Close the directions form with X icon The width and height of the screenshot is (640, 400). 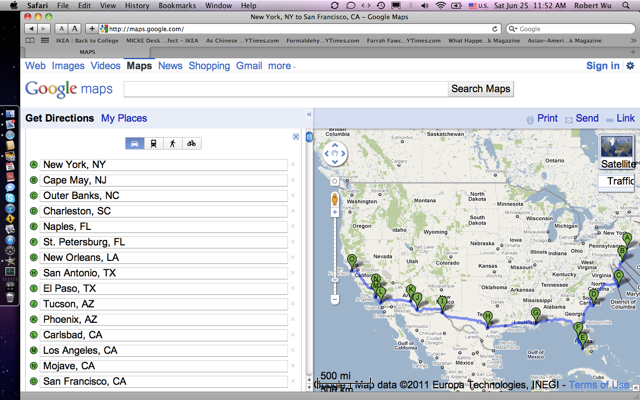pos(296,137)
